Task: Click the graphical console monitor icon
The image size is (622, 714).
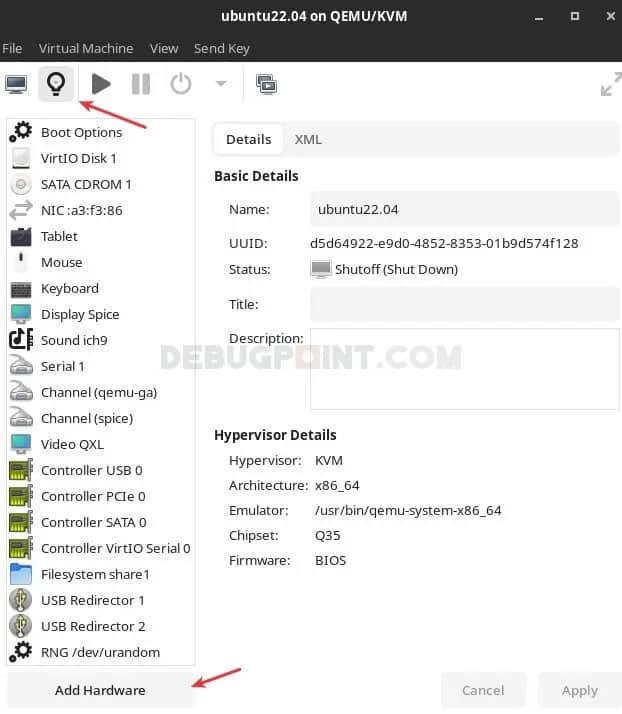Action: click(16, 84)
